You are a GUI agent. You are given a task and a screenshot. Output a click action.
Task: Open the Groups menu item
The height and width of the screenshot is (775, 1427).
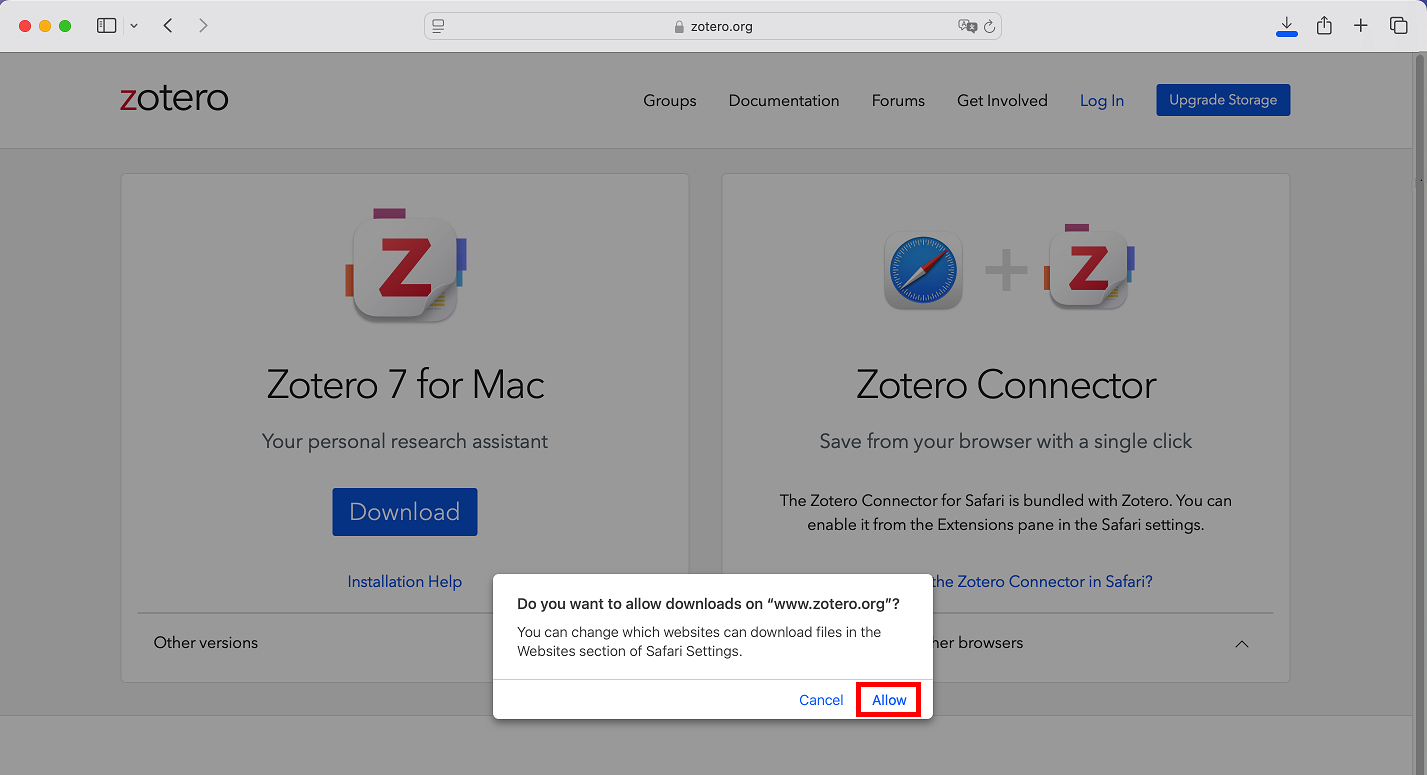tap(669, 100)
